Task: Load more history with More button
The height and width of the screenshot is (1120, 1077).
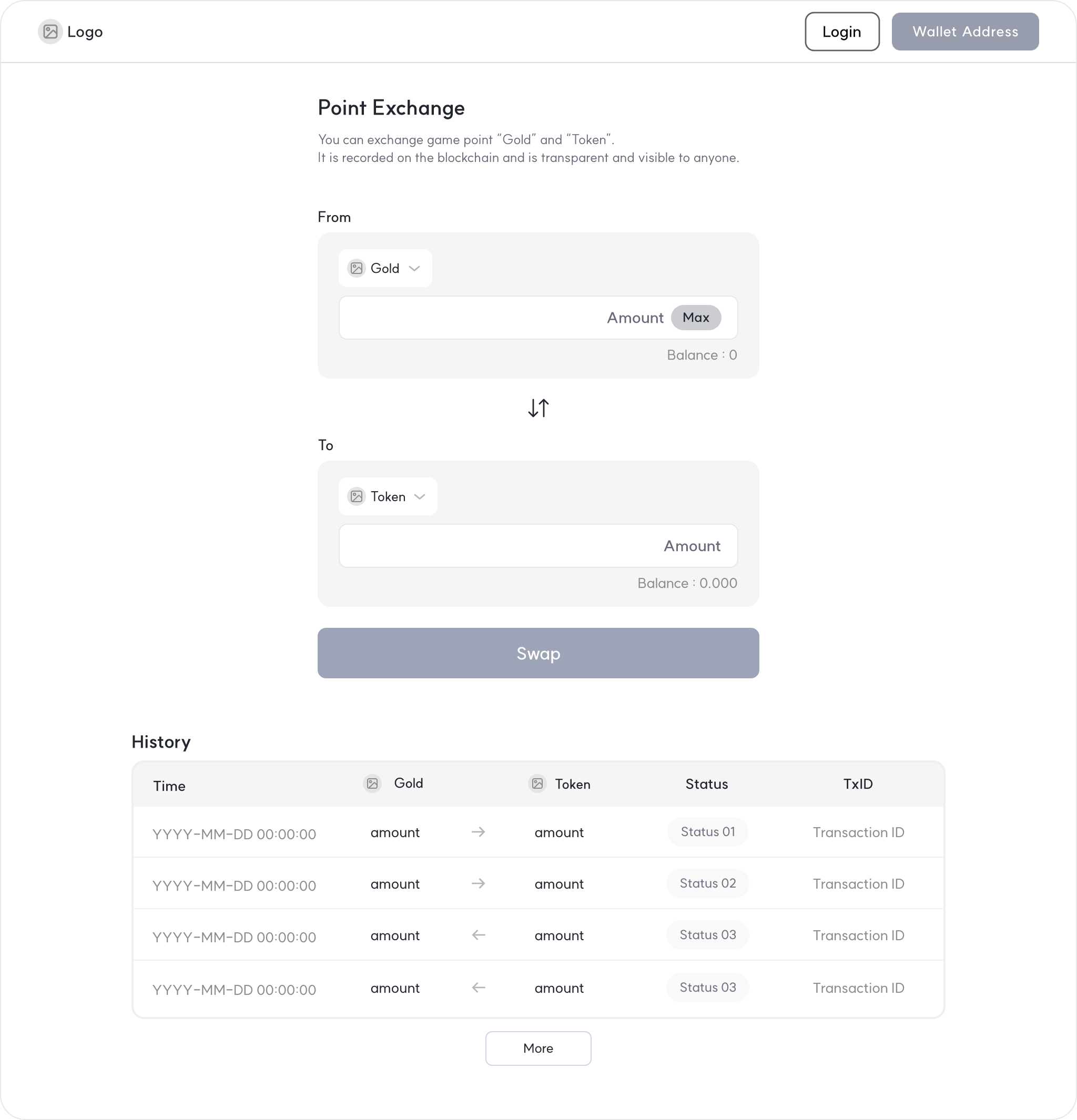Action: pos(538,1048)
